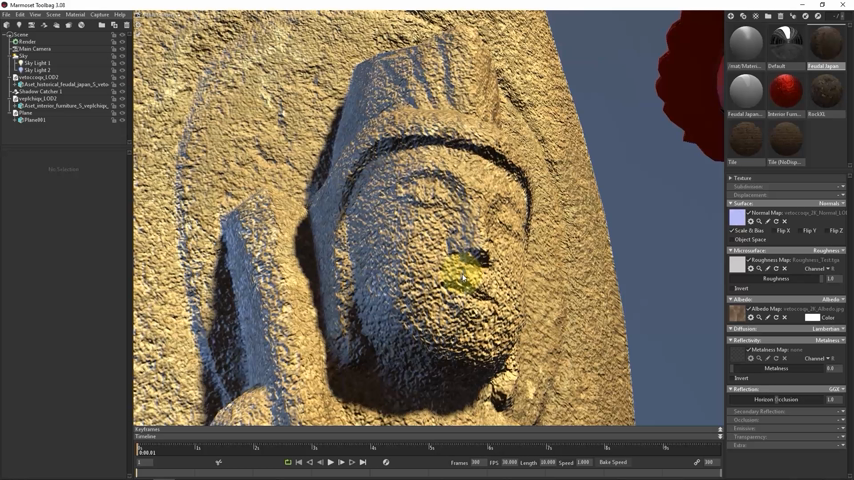The image size is (854, 480).
Task: Enable Flip X for the normal map
Action: point(773,231)
